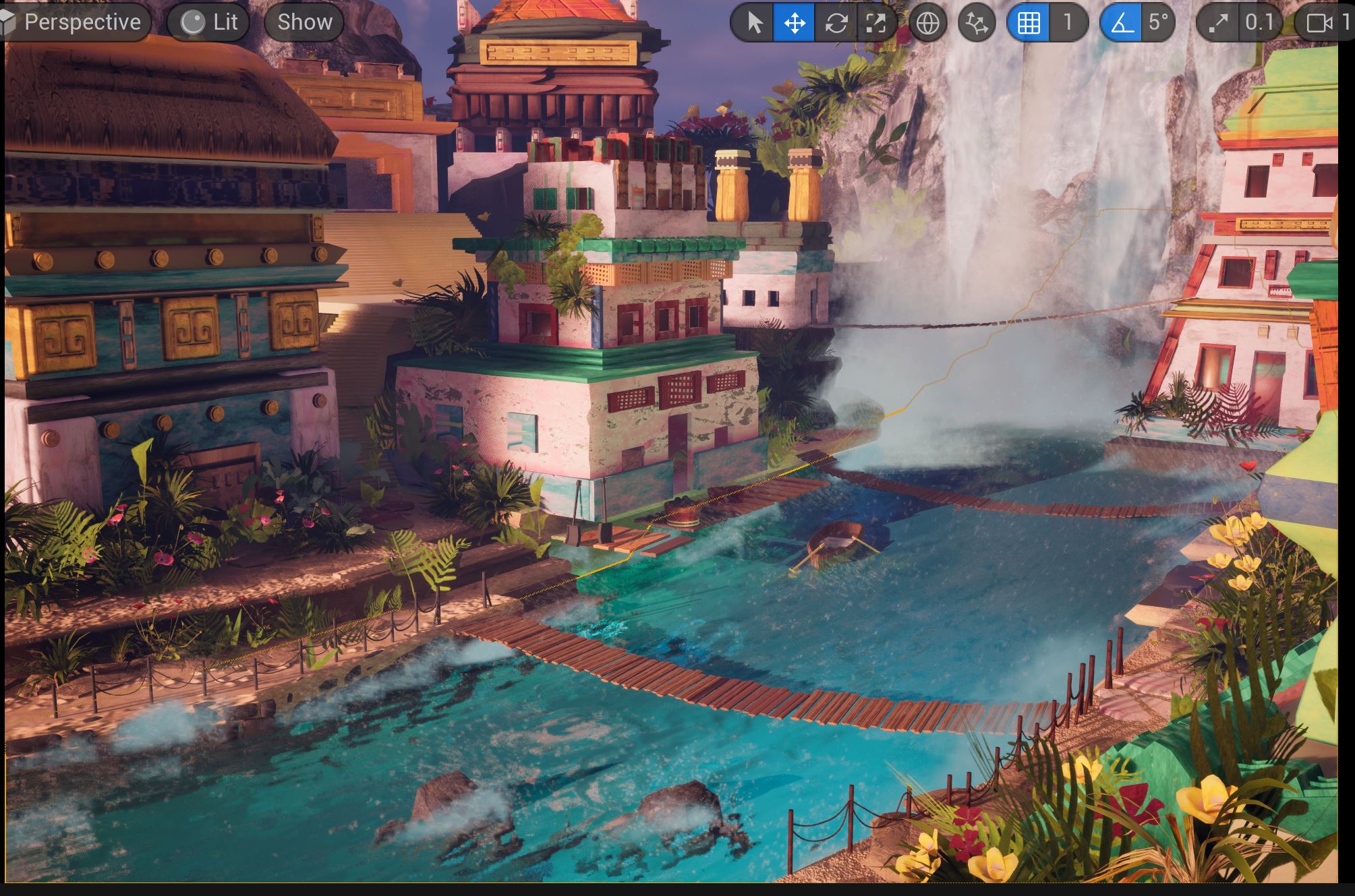
Task: Open the Lit view mode menu
Action: click(x=209, y=22)
